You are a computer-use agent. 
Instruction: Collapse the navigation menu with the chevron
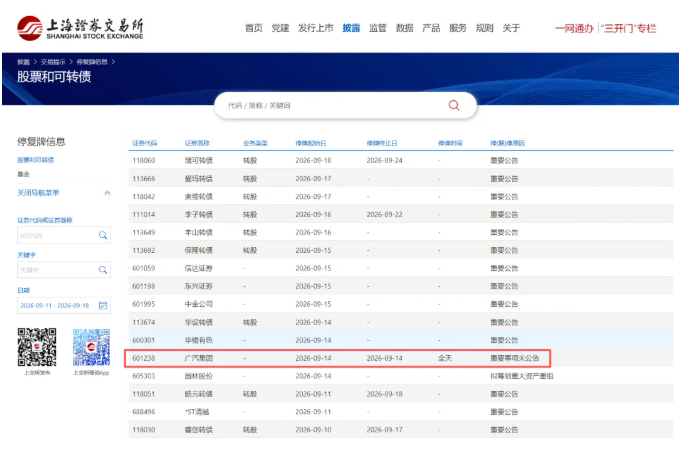click(x=107, y=193)
